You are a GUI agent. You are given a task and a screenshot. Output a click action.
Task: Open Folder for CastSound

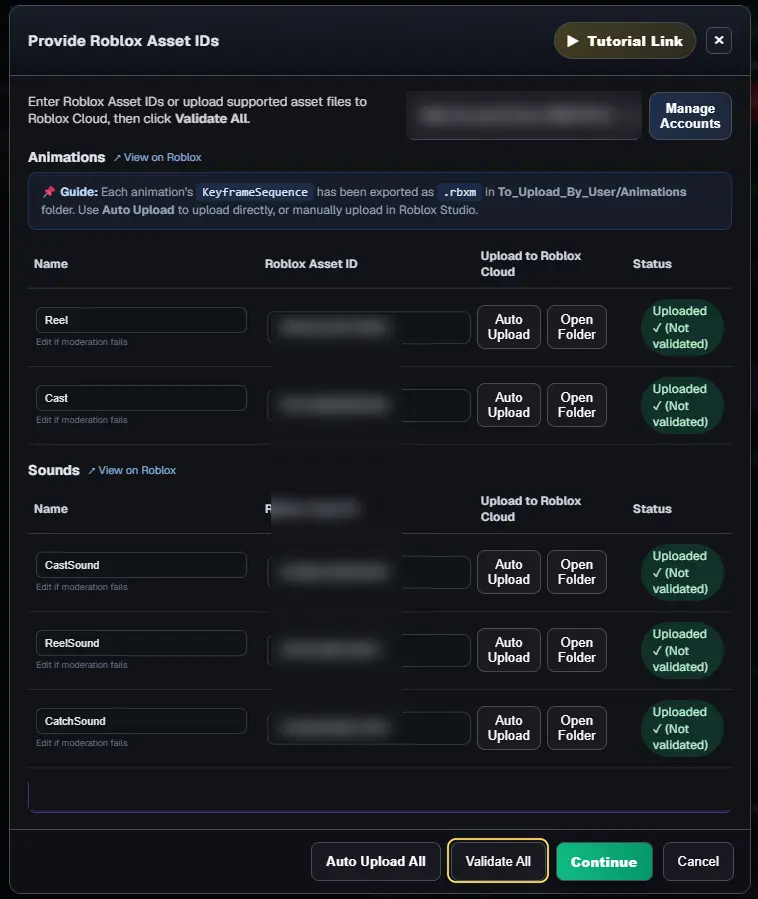pos(577,572)
